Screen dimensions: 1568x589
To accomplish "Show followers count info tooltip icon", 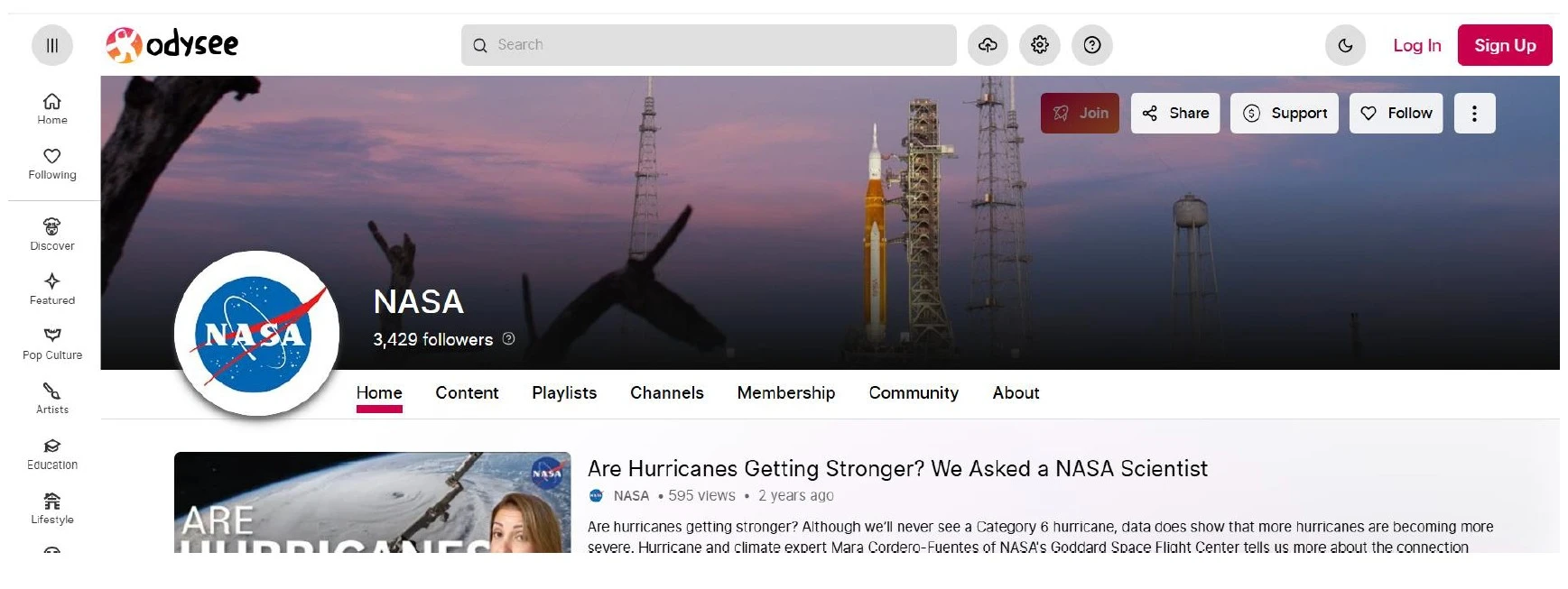I will 508,339.
